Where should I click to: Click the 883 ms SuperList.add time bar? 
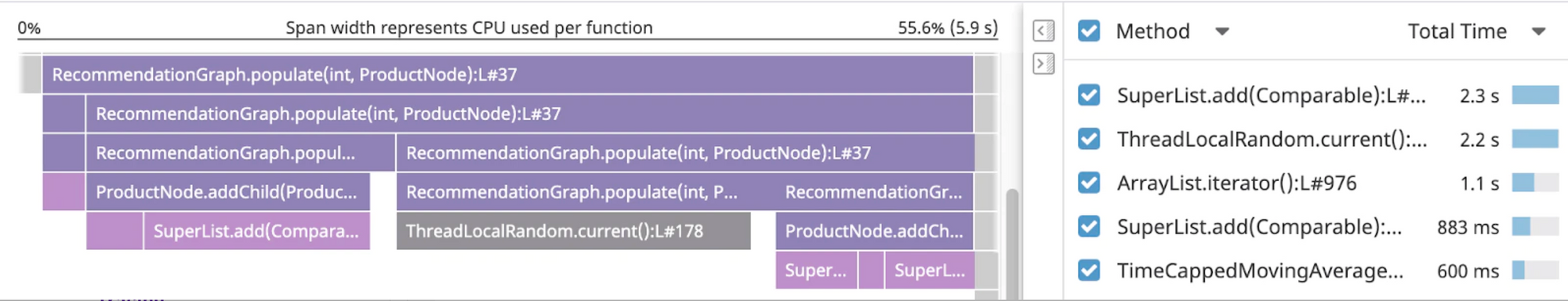point(1534,227)
